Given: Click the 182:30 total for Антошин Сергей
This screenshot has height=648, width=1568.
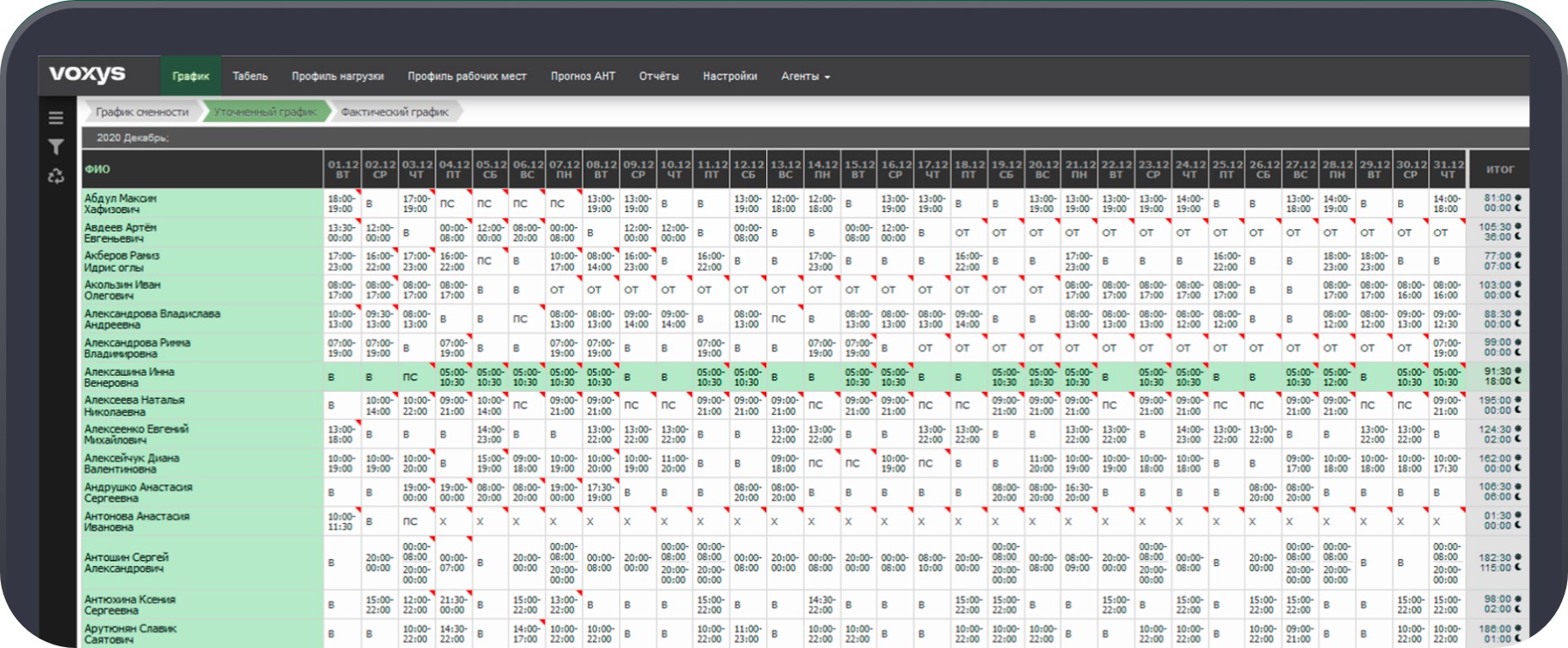Looking at the screenshot, I should click(x=1495, y=558).
